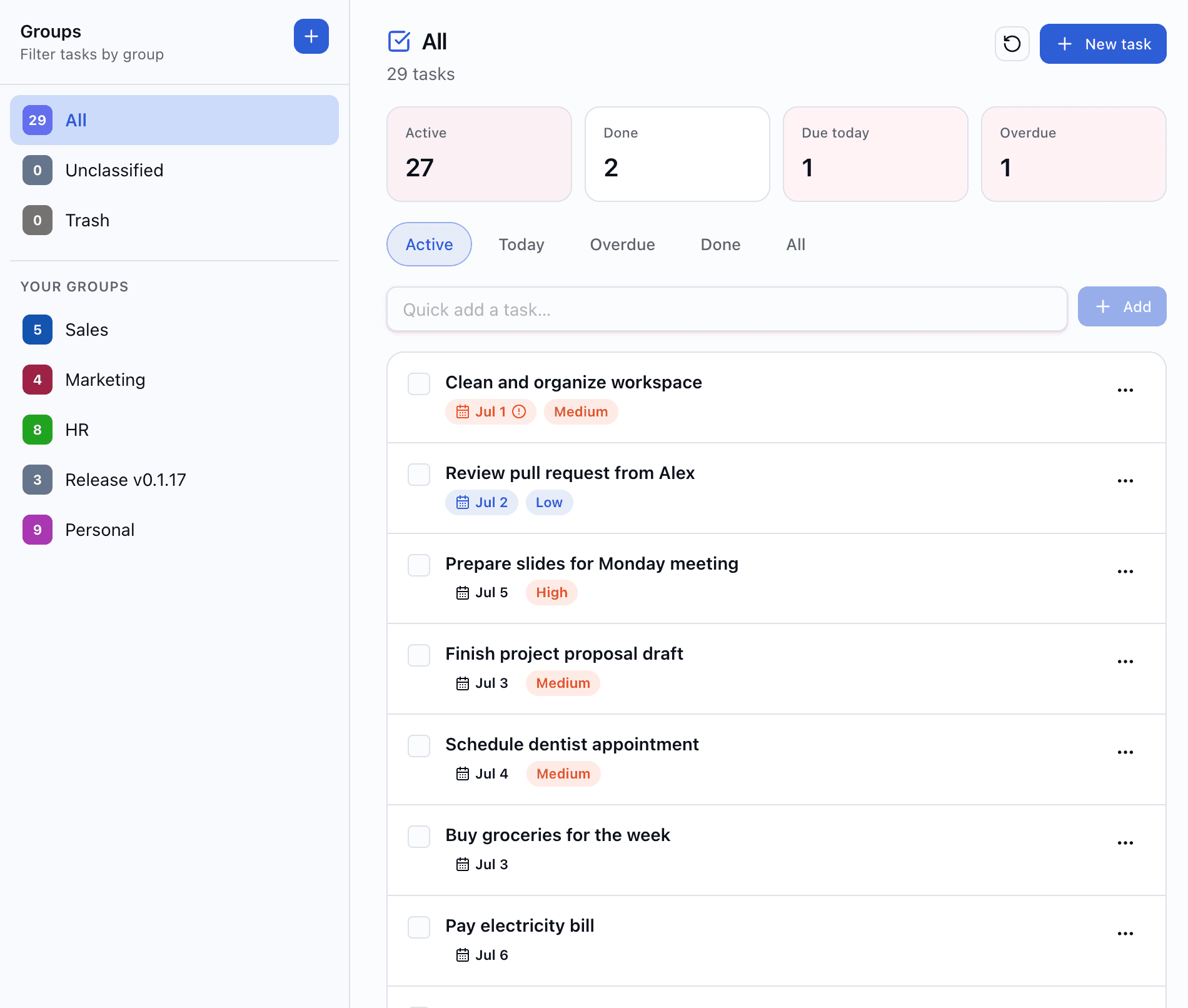1188x1008 pixels.
Task: Open more options for Review pull request from Alex
Action: [x=1125, y=481]
